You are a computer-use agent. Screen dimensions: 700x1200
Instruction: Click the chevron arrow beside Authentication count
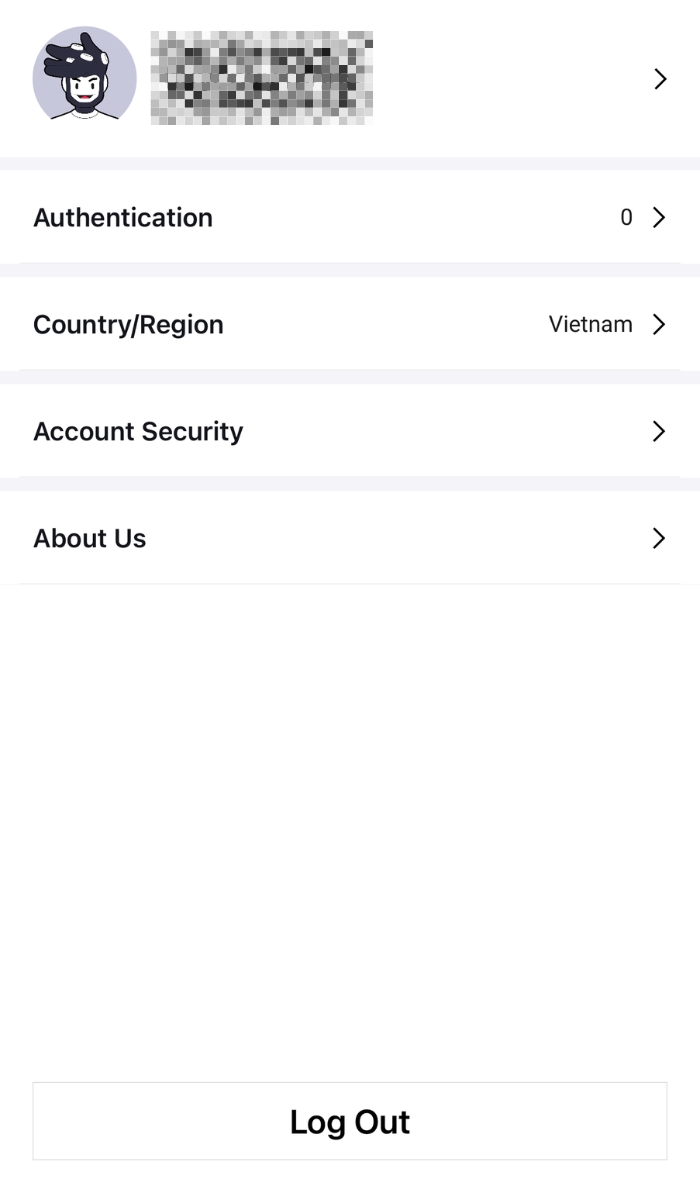pos(659,217)
